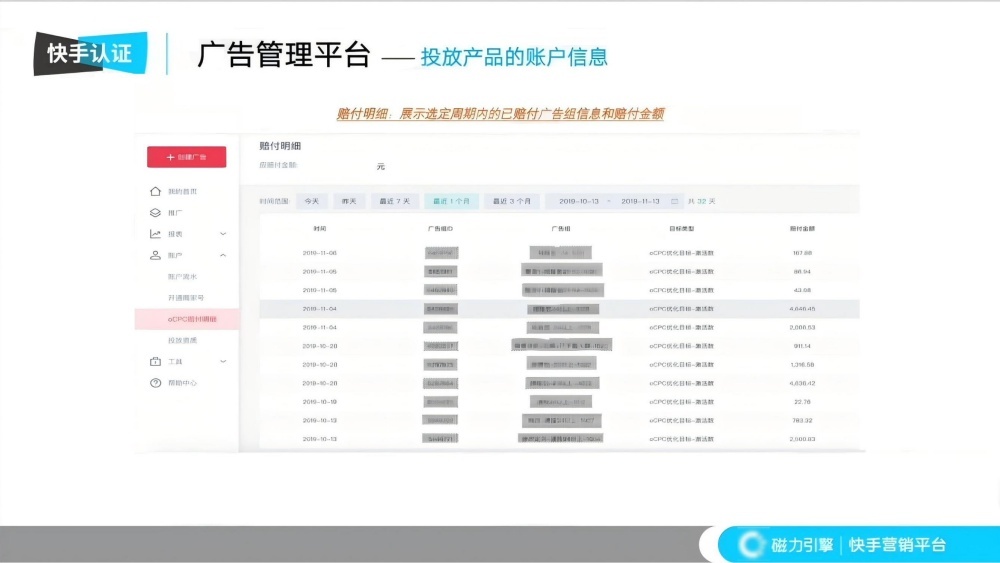Open 投放资质 submenu item
This screenshot has width=1000, height=563.
point(182,340)
